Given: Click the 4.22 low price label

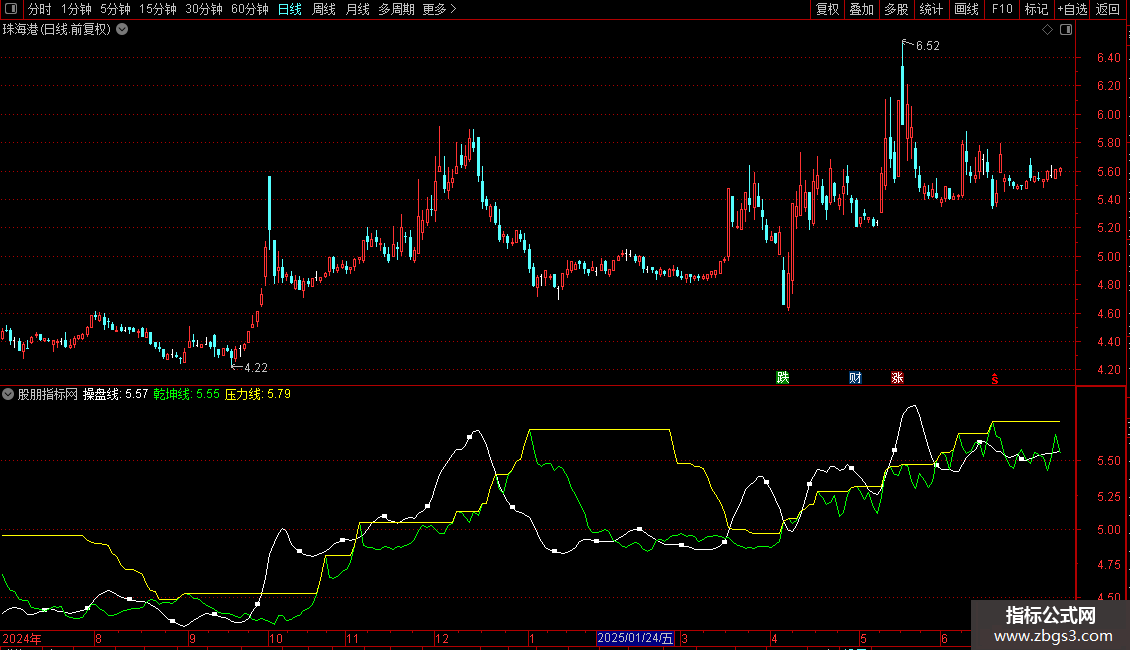Looking at the screenshot, I should point(256,368).
